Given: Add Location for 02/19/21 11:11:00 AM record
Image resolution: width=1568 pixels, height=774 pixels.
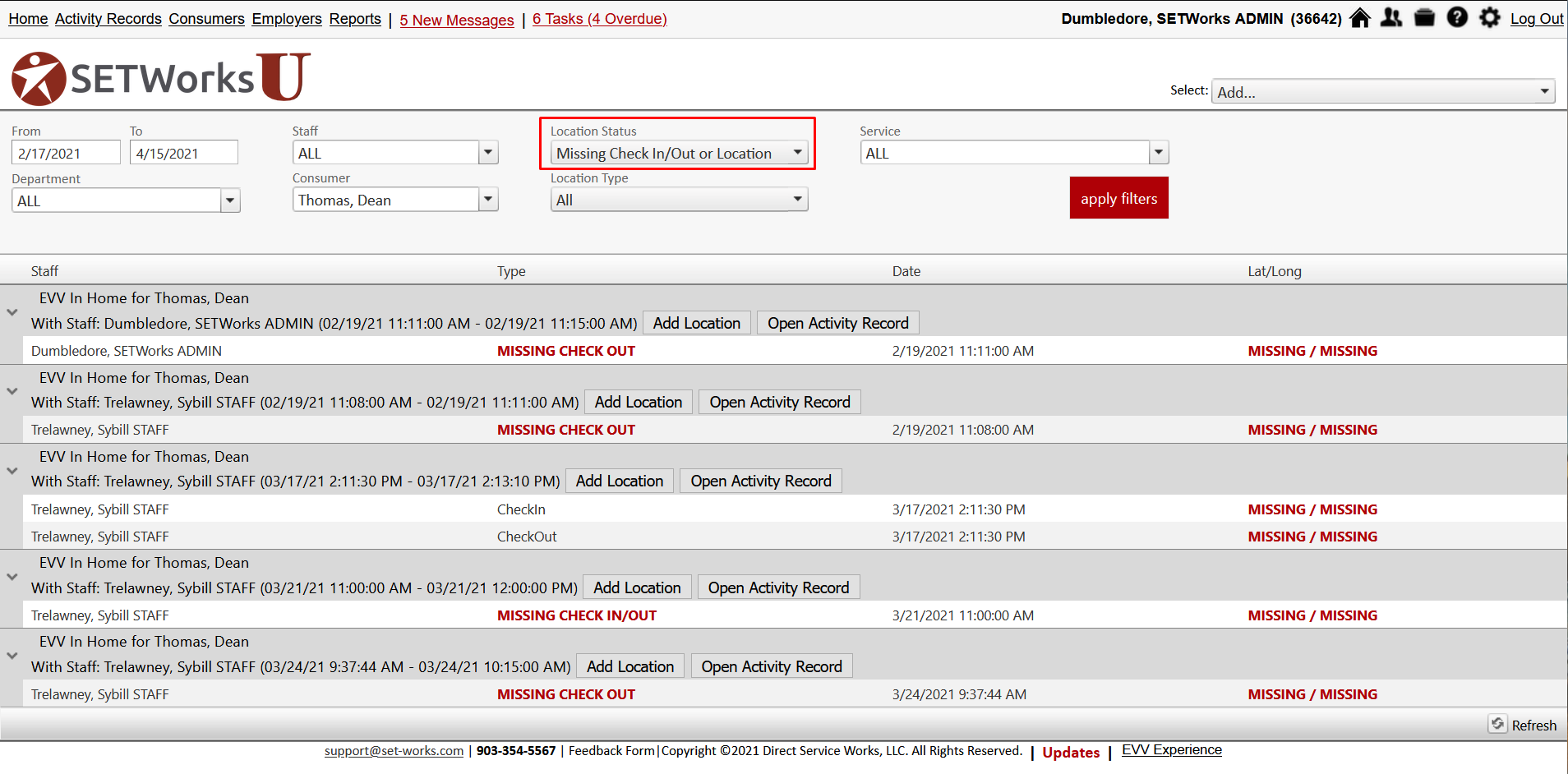Looking at the screenshot, I should [697, 323].
